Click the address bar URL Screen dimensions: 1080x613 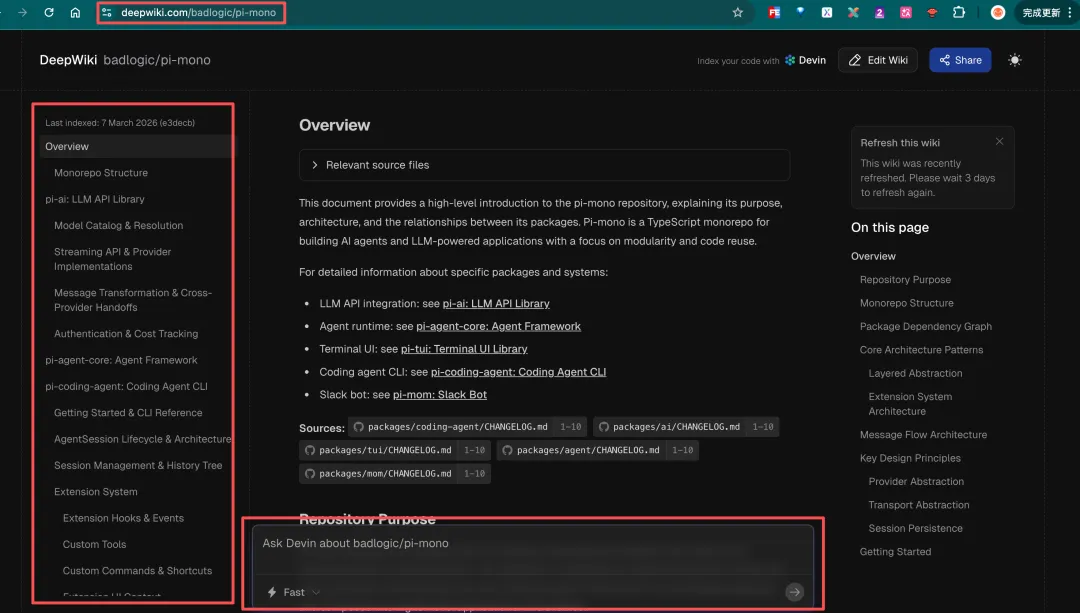(198, 12)
